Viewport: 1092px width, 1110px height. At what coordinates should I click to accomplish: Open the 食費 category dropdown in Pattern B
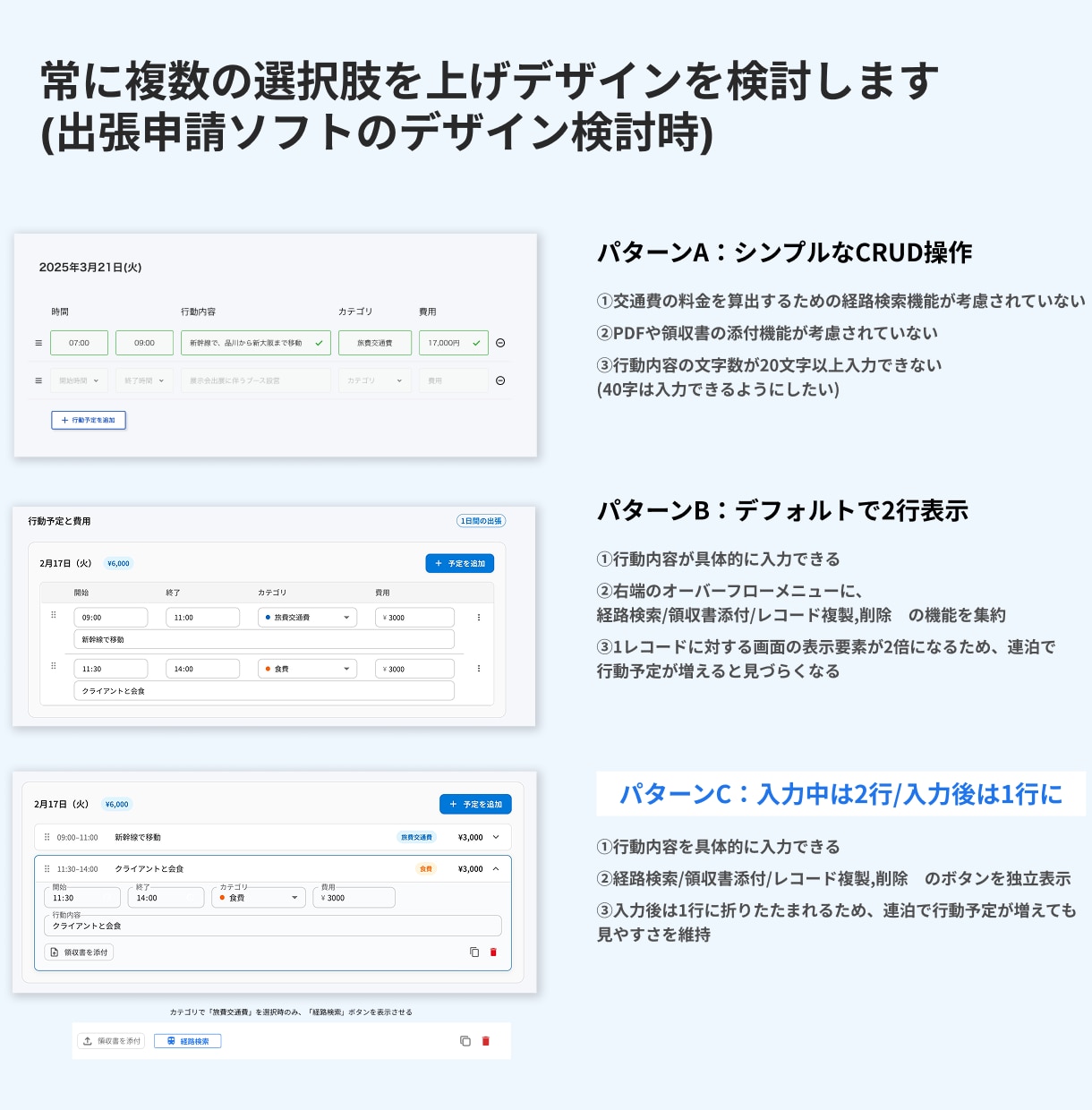307,669
